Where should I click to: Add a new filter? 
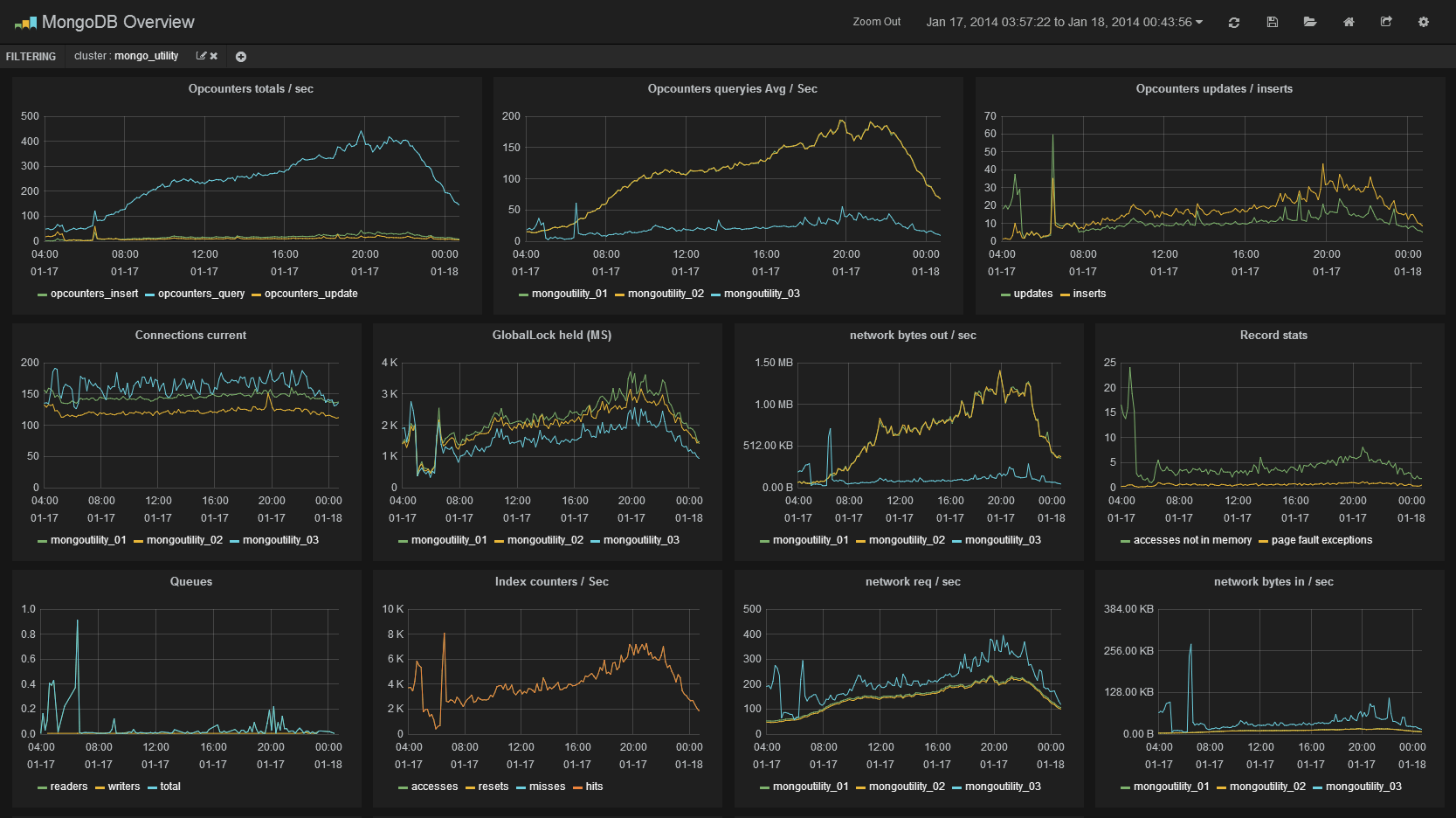(241, 57)
